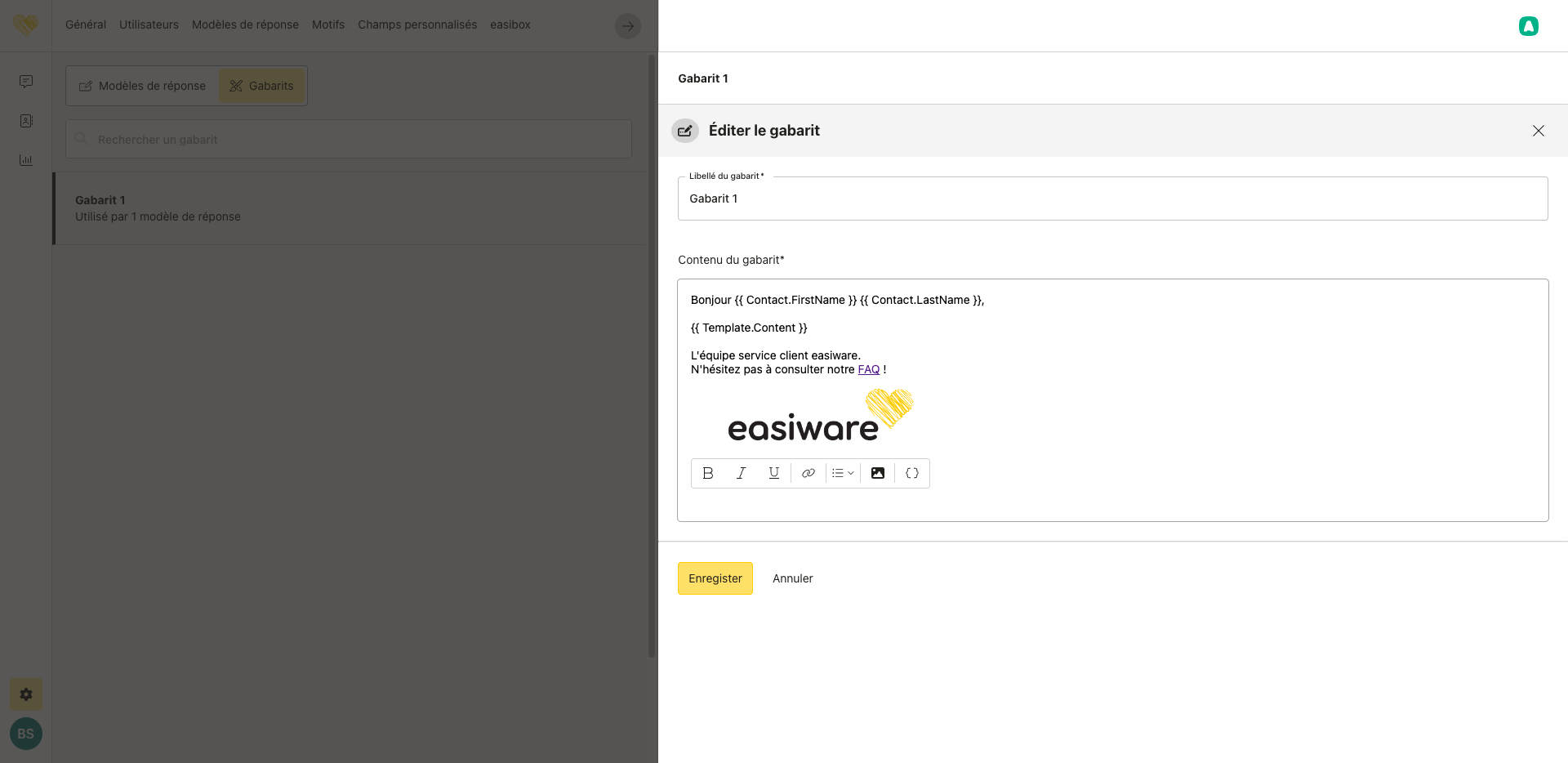Insert an image using picture icon

[878, 473]
